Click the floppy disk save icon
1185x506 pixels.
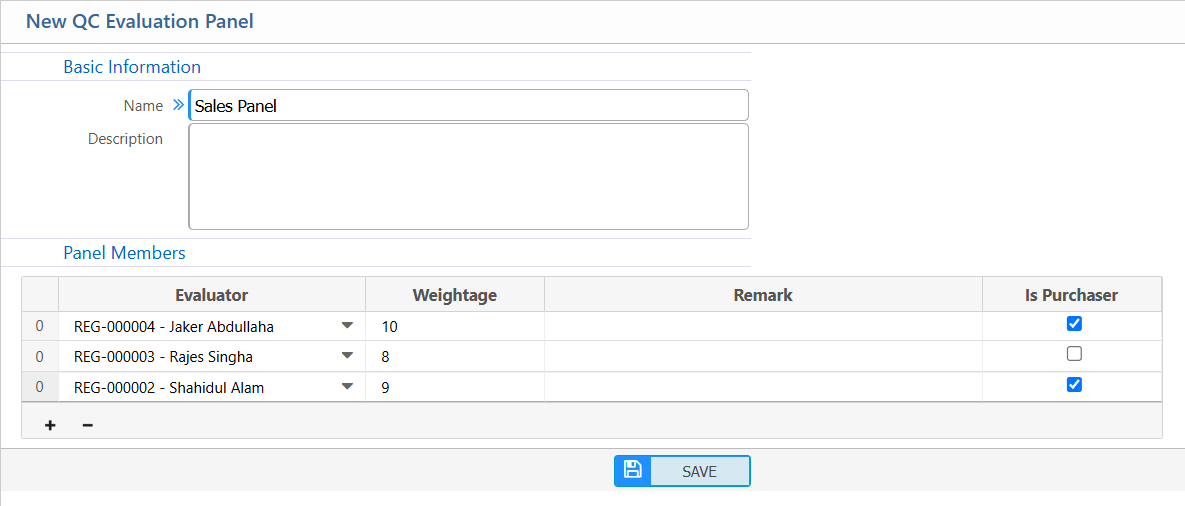pos(632,470)
